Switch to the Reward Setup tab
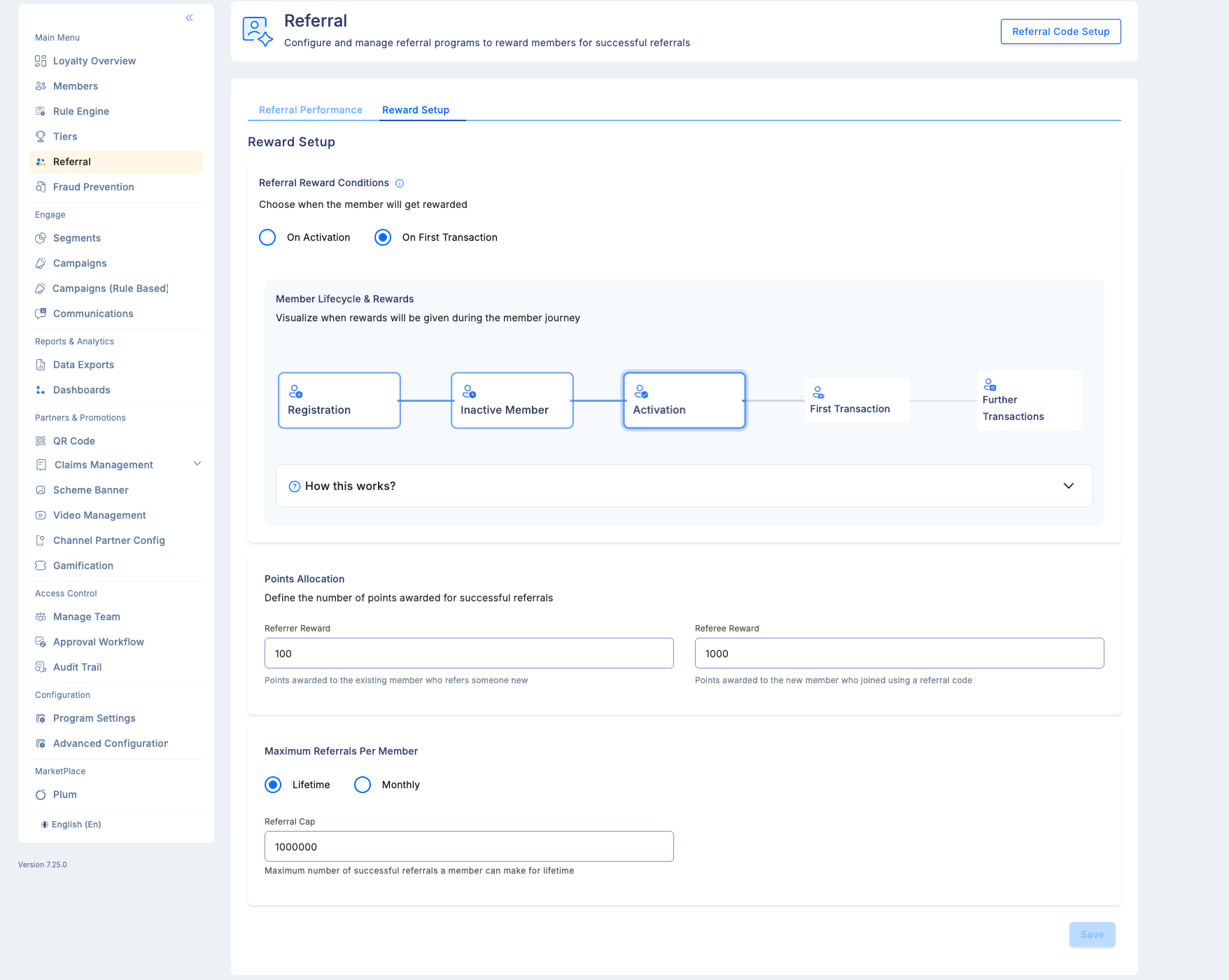The width and height of the screenshot is (1229, 980). (x=416, y=110)
